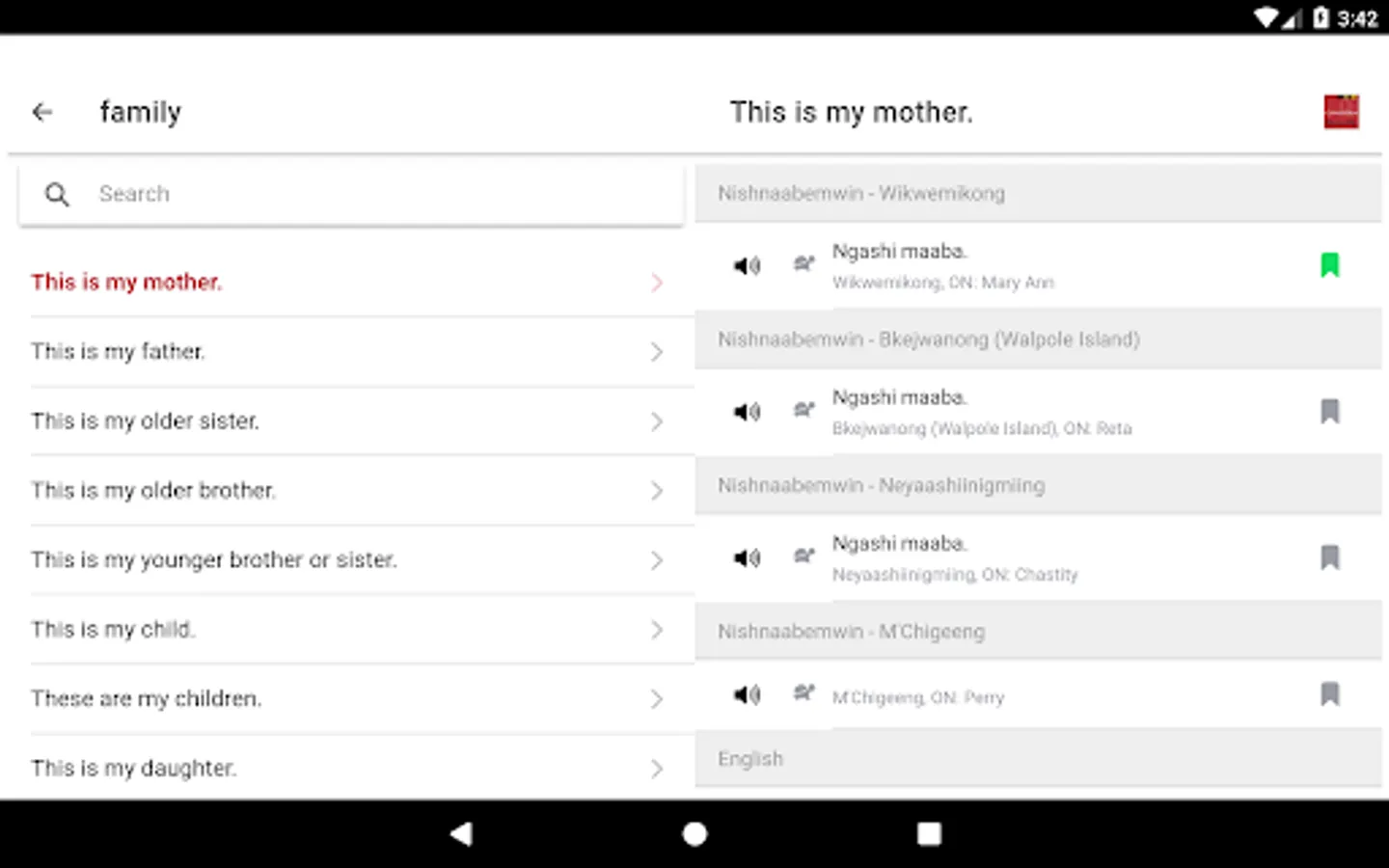Select 'This is my younger brother or sister'

213,560
